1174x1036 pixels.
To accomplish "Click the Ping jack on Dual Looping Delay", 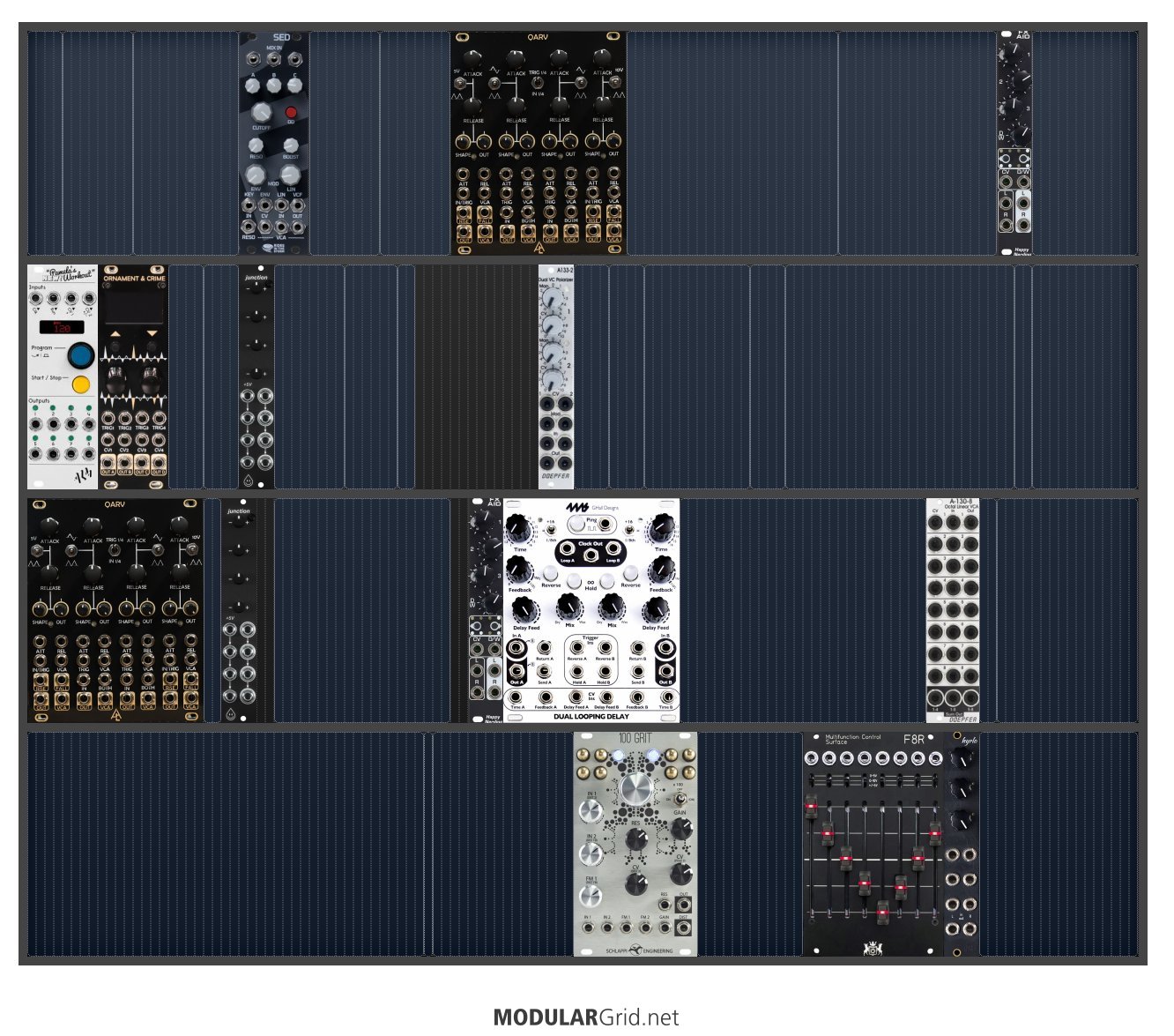I will [x=606, y=524].
